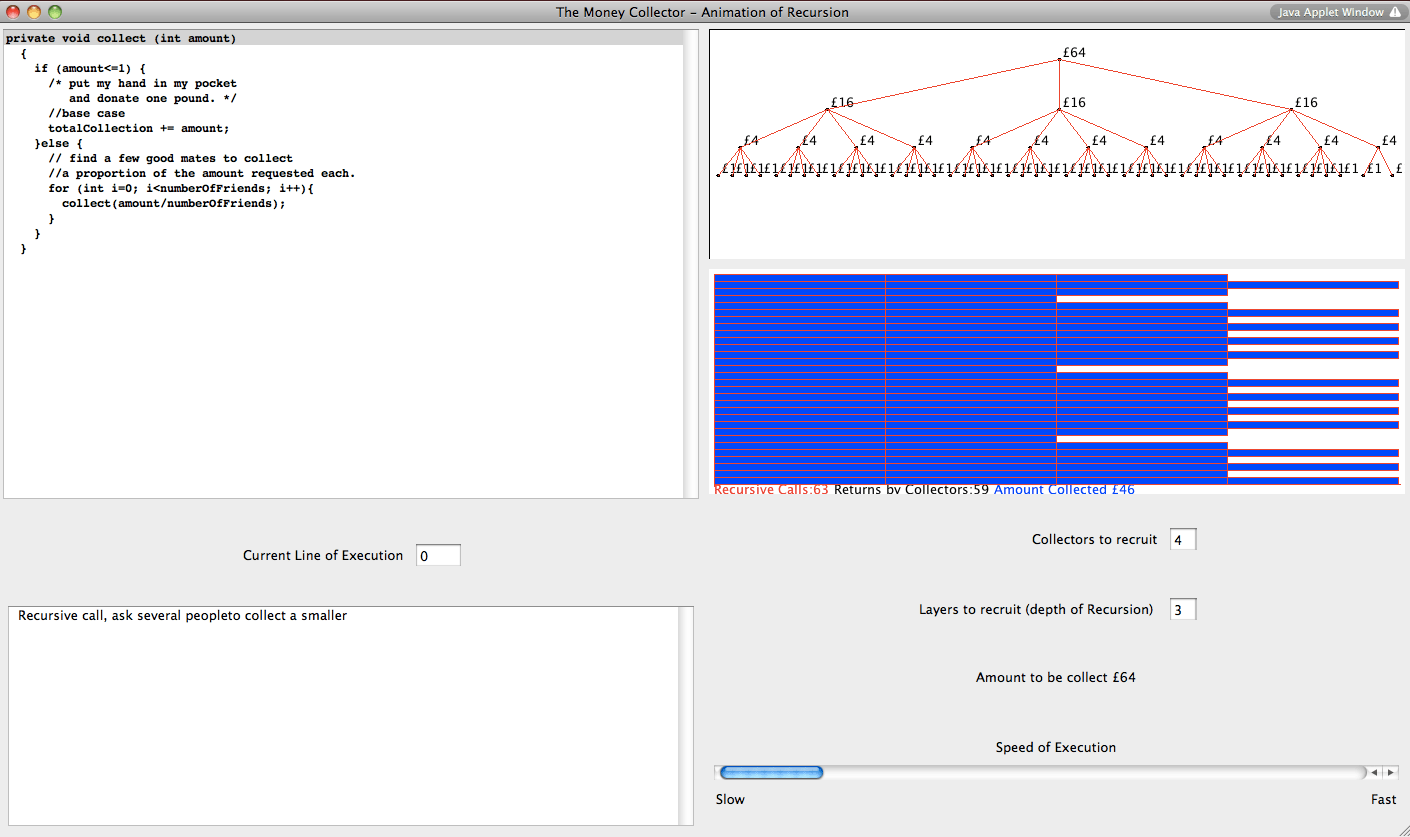
Task: Click the 'for (int i=0; i<numberOfFriends; i++){' line
Action: coord(181,188)
